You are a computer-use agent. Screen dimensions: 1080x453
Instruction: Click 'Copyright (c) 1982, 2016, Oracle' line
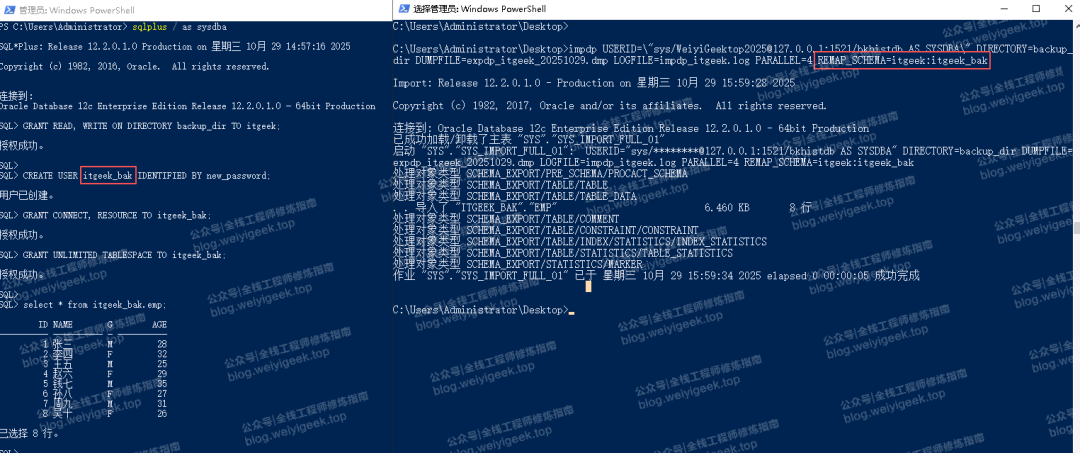134,67
